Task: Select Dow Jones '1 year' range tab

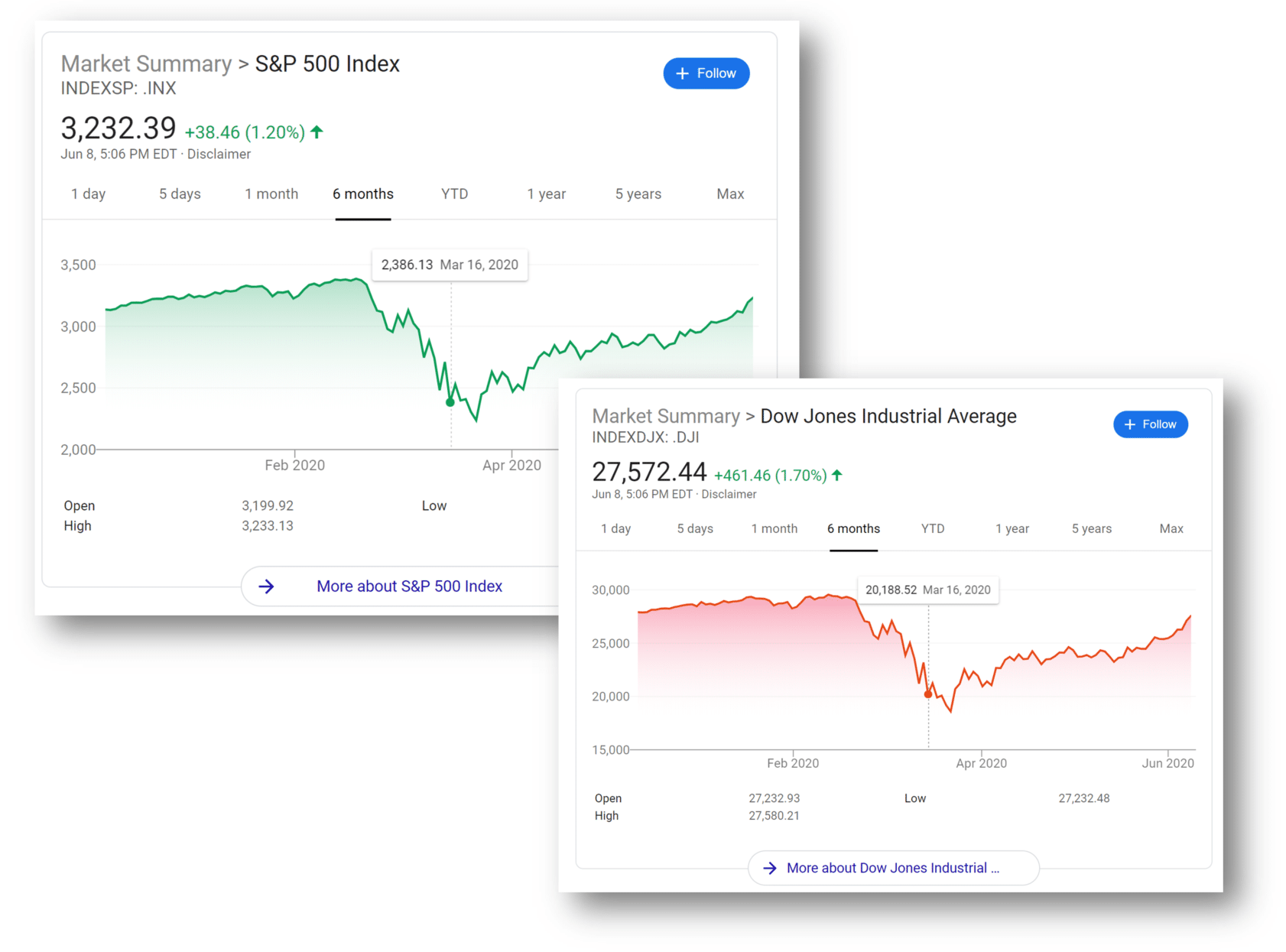Action: coord(1012,528)
